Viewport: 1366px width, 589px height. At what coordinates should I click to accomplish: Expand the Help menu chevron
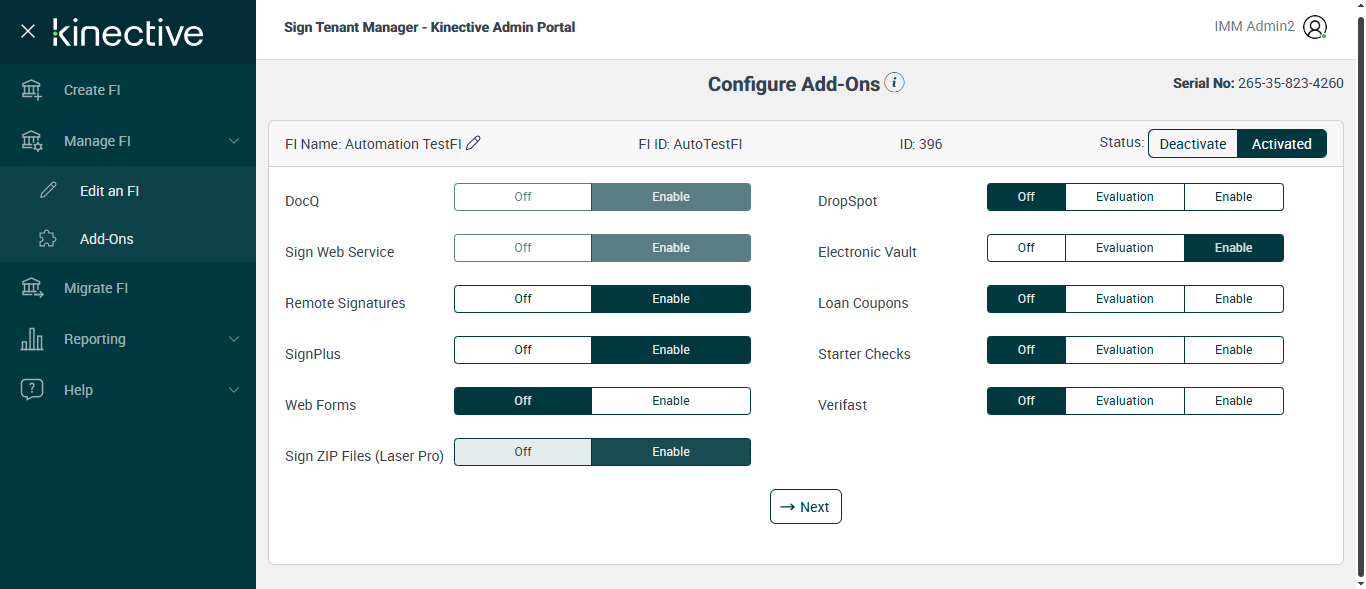pos(234,390)
